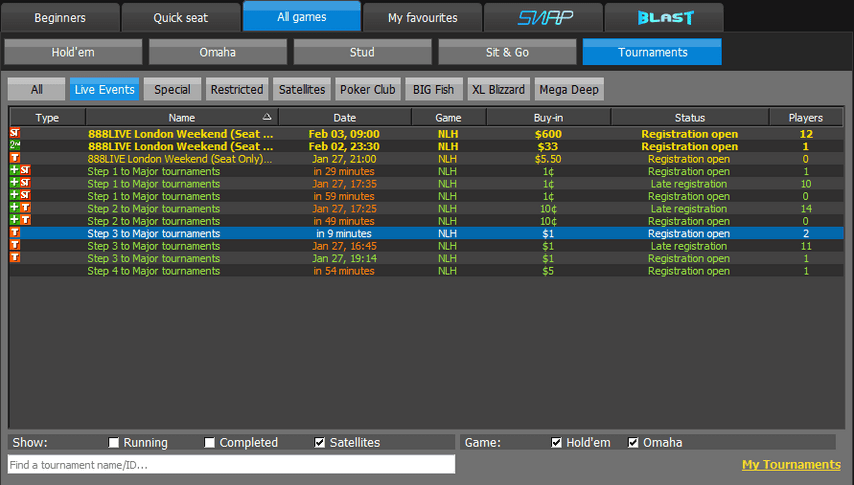Click the orange T icon on the $5.50 row
Viewport: 854px width, 485px height.
(x=15, y=158)
